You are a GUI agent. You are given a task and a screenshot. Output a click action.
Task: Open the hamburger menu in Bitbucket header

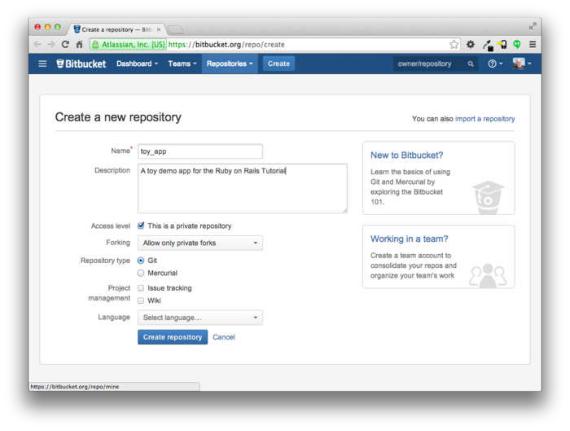[x=43, y=64]
